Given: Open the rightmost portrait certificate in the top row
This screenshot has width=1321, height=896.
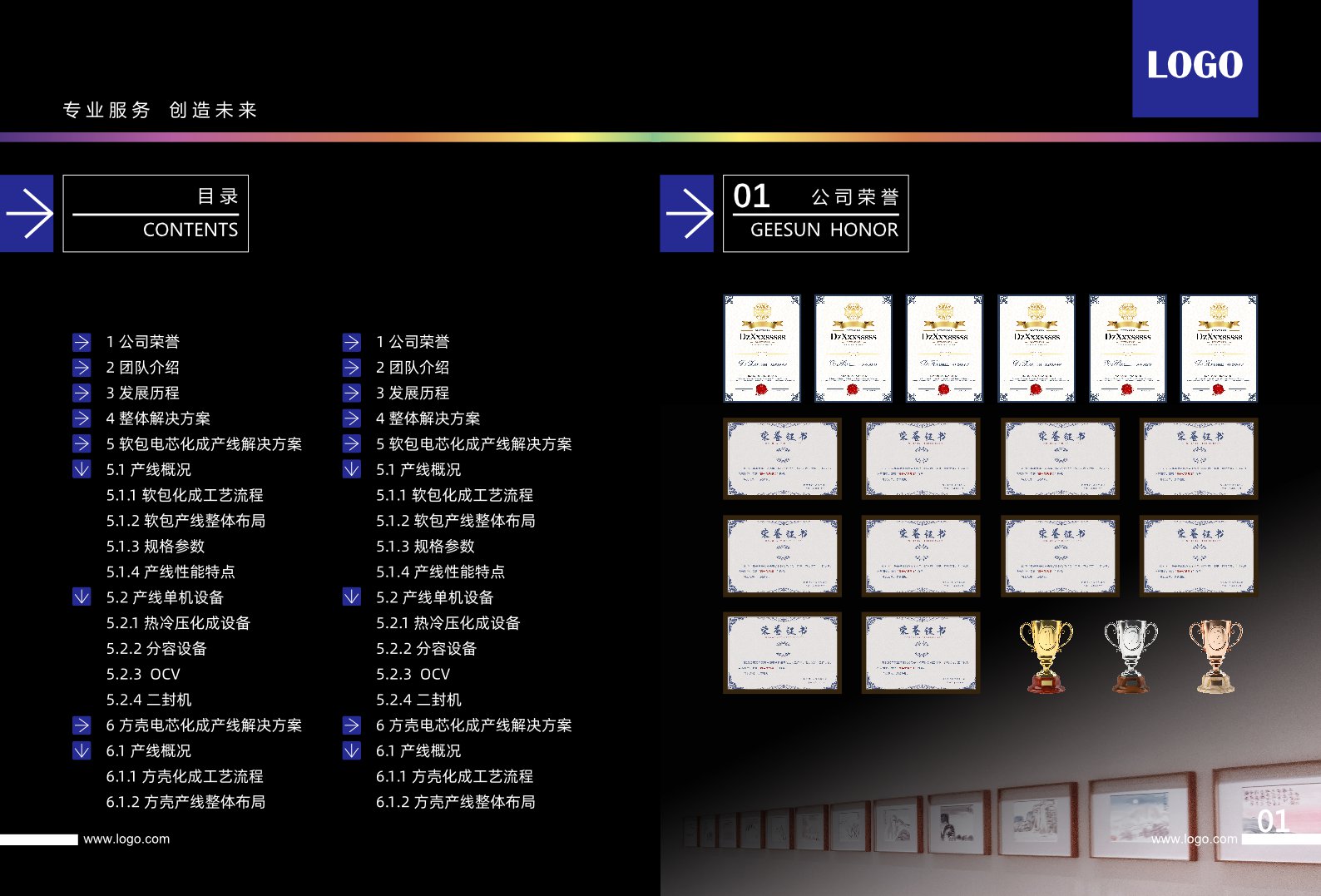Looking at the screenshot, I should (x=1220, y=349).
